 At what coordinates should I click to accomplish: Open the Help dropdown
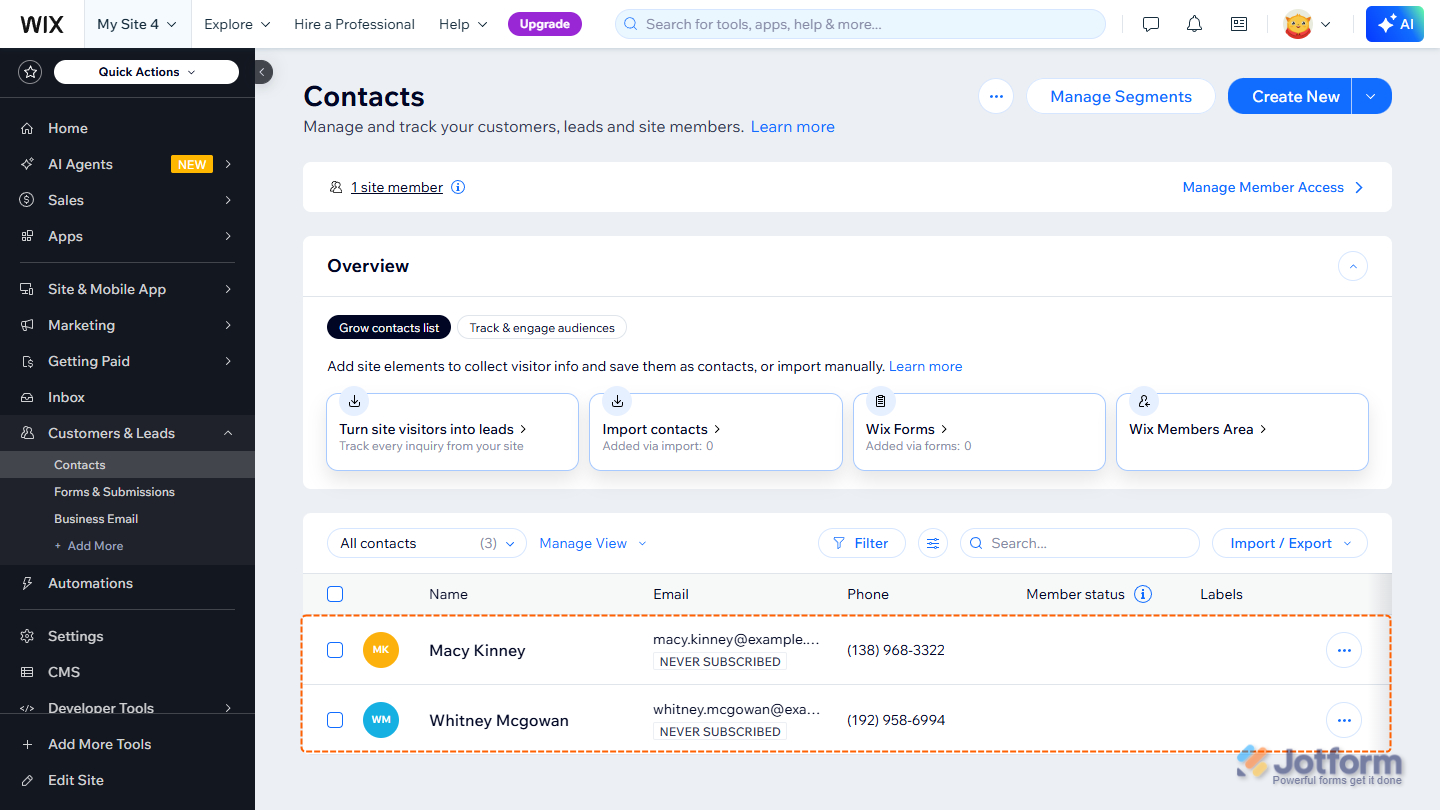click(x=463, y=24)
